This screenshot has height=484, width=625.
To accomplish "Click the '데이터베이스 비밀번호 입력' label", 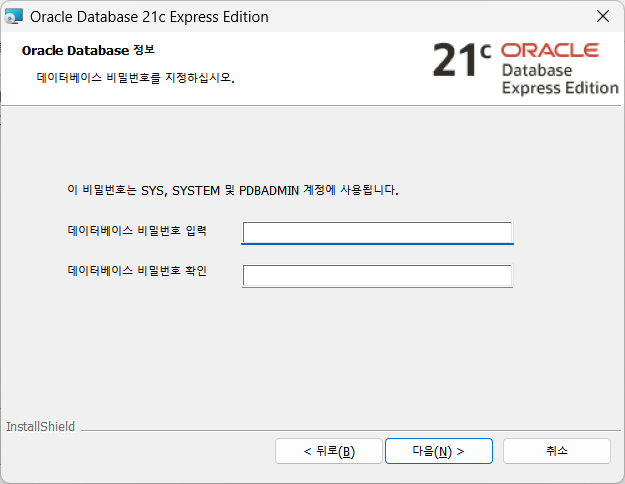I will [x=137, y=230].
